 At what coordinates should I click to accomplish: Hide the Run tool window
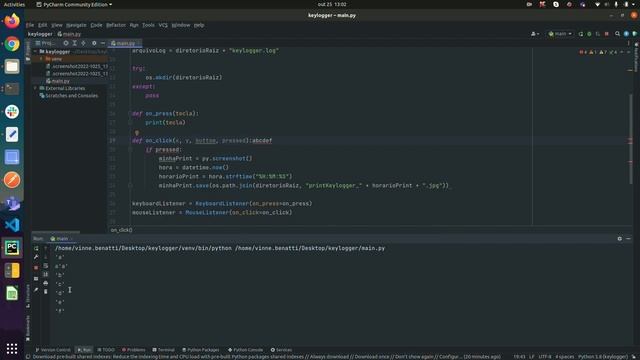(x=629, y=239)
